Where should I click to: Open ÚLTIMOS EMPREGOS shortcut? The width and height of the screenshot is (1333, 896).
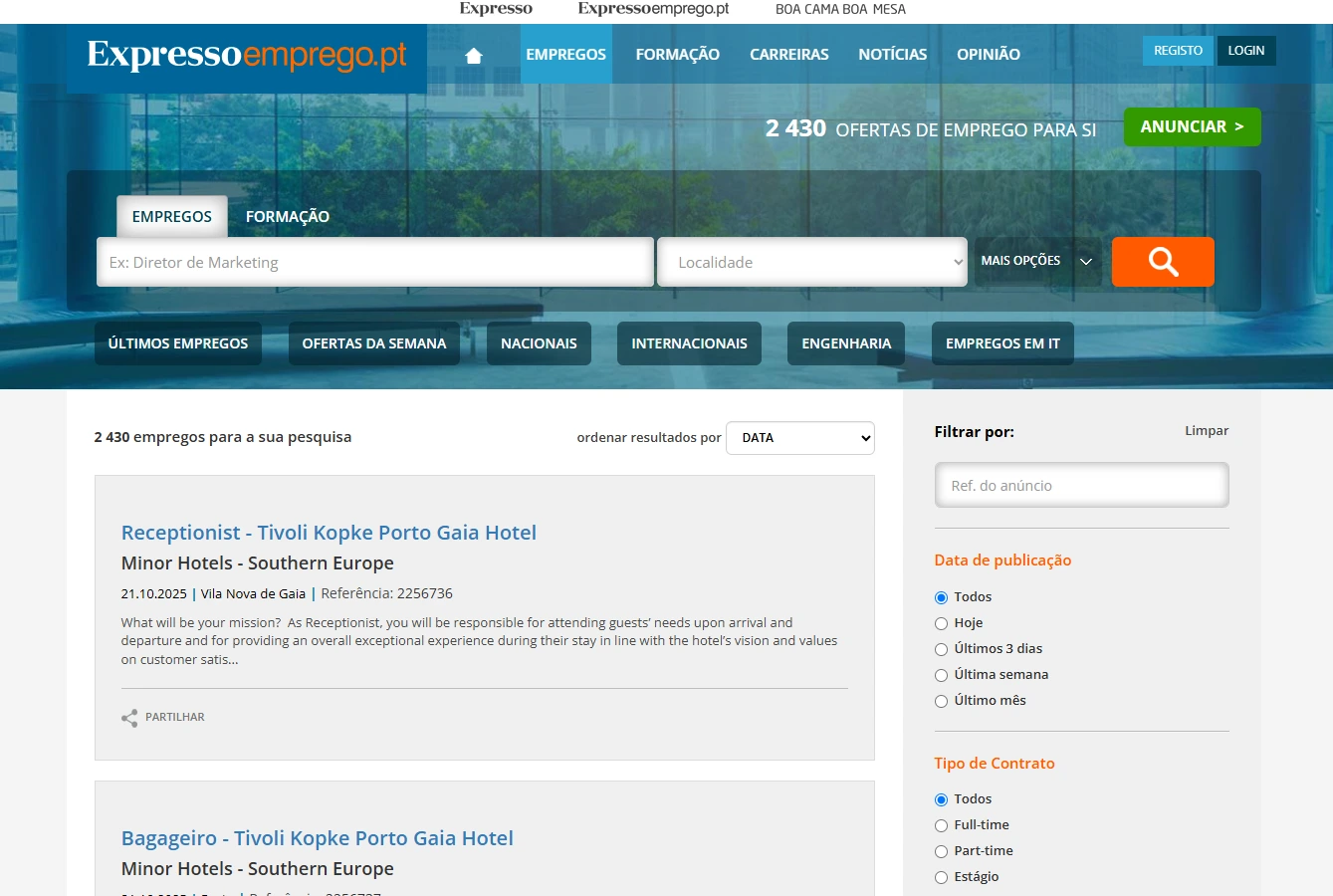pos(178,343)
